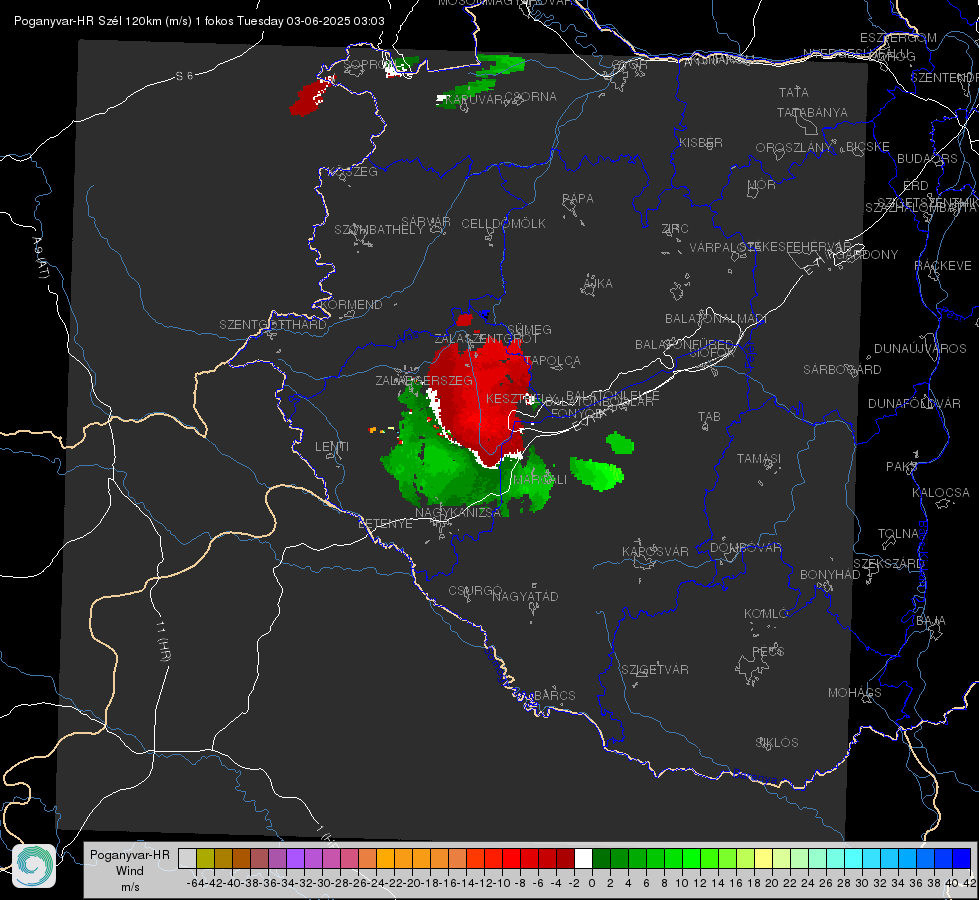Click the MARCALI city label

point(540,480)
